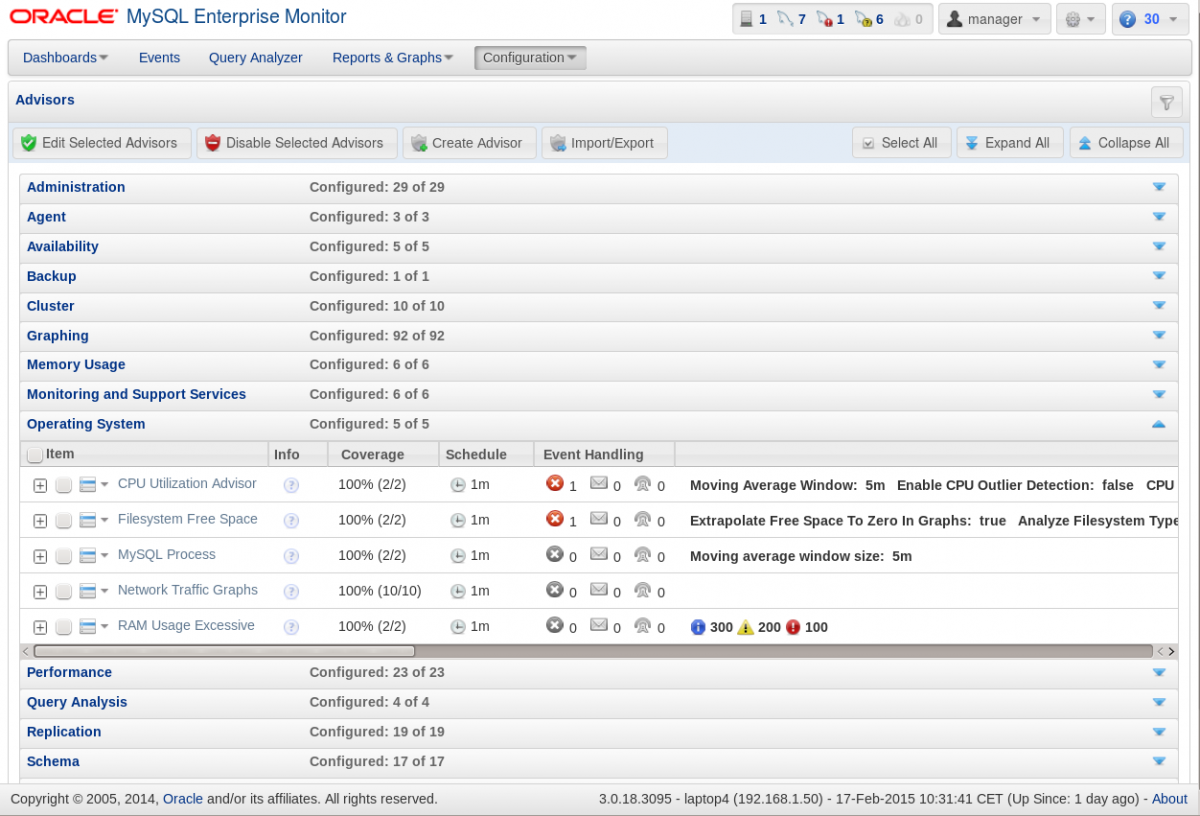Click the Schema category heading
Viewport: 1200px width, 816px height.
pyautogui.click(x=53, y=762)
